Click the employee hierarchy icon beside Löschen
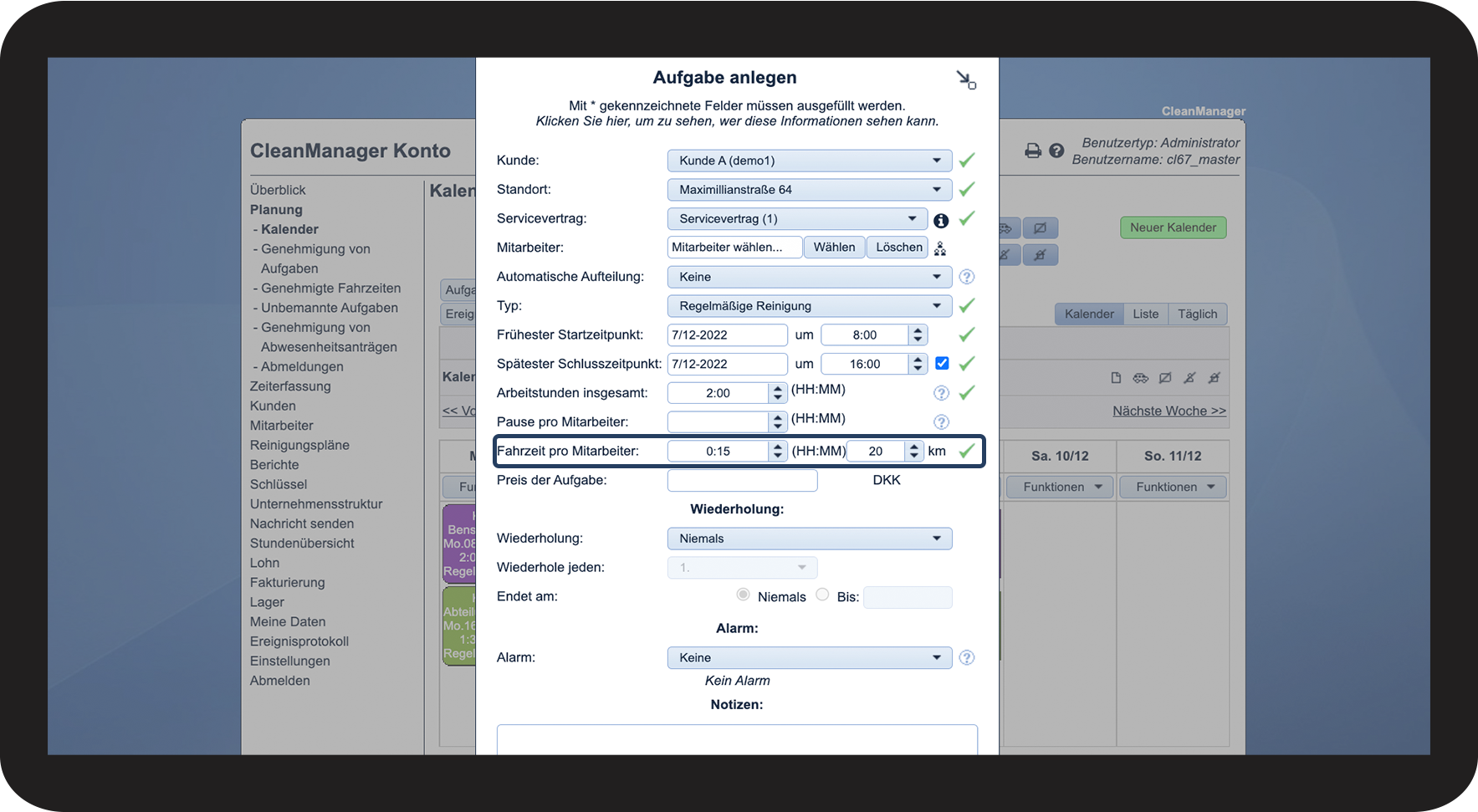The width and height of the screenshot is (1478, 812). coord(940,248)
